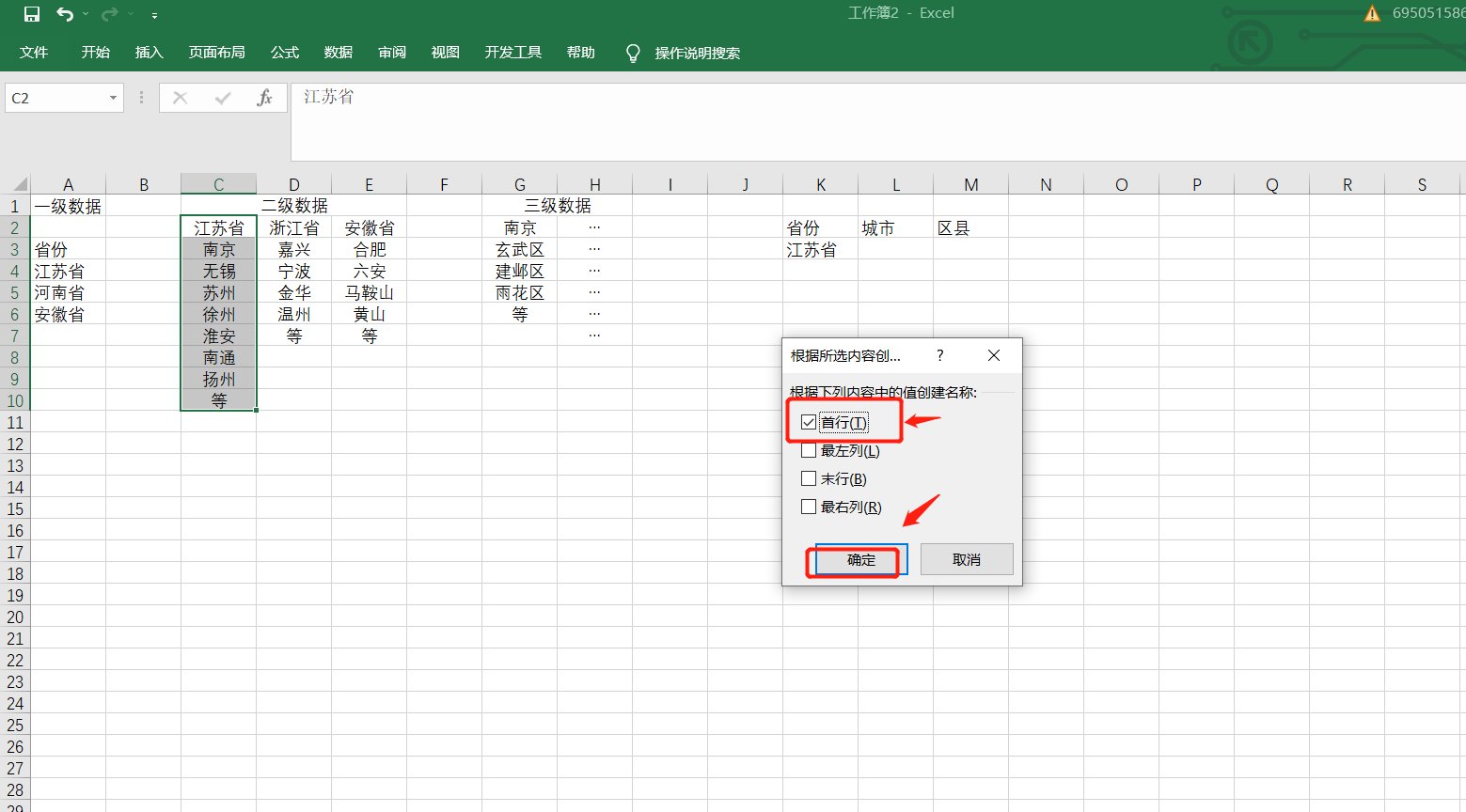This screenshot has width=1466, height=812.
Task: Open the 公式 ribbon tab
Action: pyautogui.click(x=285, y=53)
